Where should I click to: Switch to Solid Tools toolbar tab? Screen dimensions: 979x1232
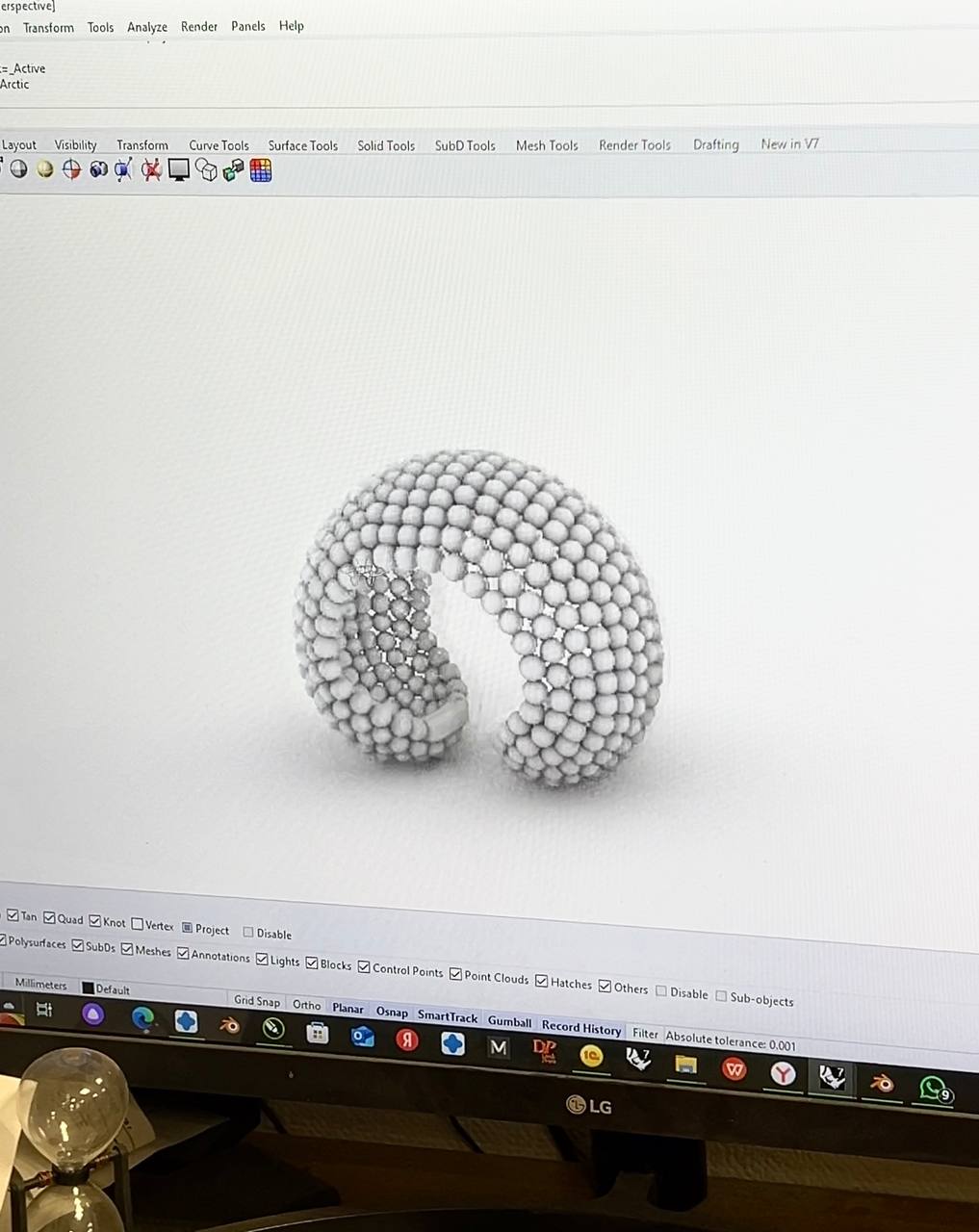(x=386, y=145)
